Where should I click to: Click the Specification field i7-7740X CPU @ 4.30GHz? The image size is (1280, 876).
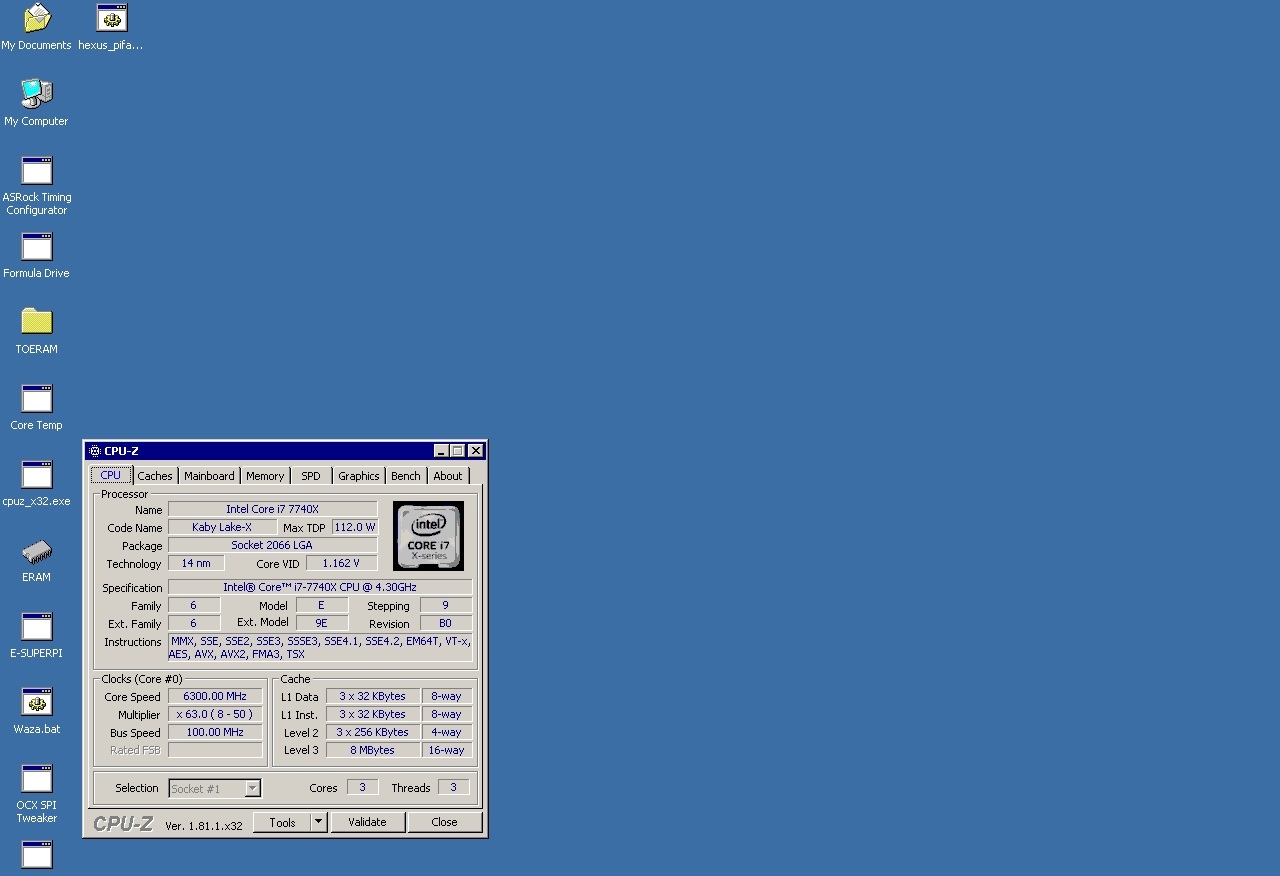[320, 587]
